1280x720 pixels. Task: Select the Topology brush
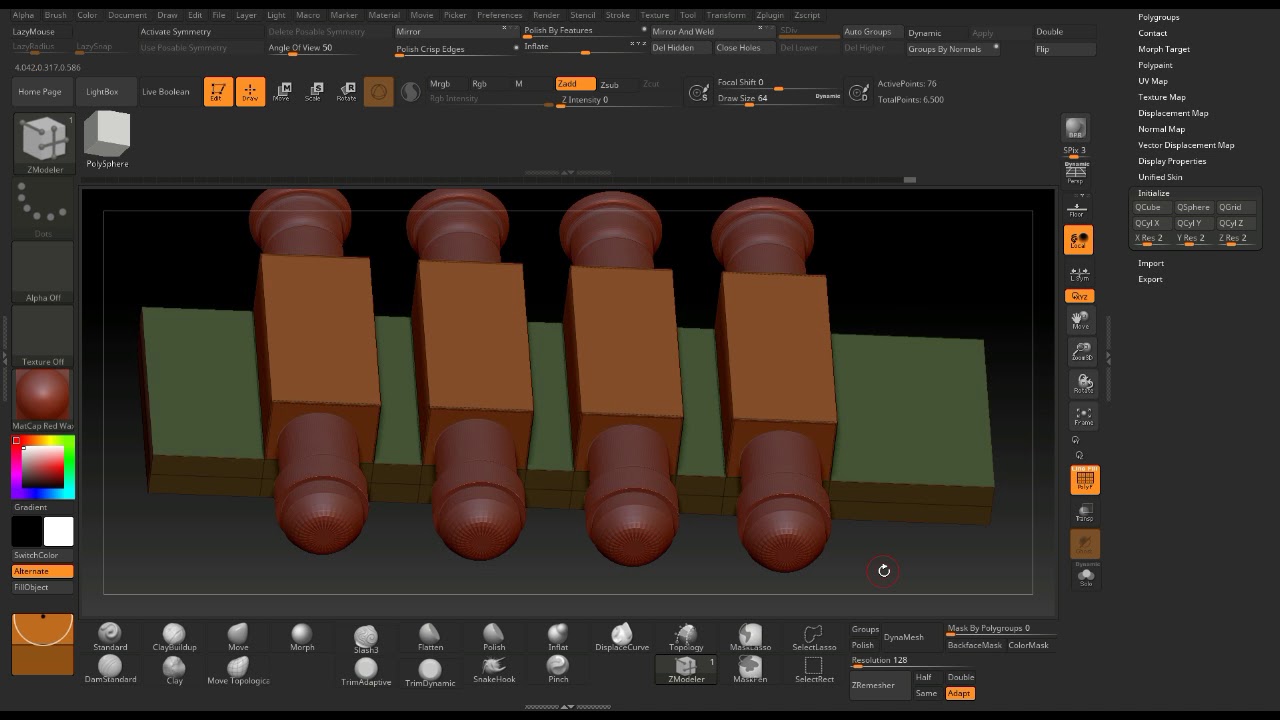[x=686, y=637]
